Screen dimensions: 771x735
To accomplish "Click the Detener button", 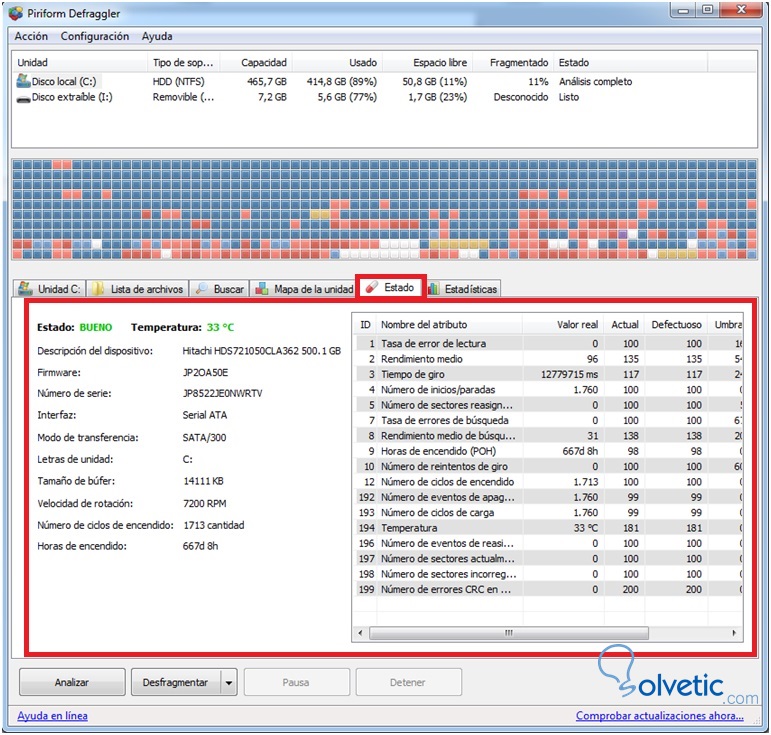I will coord(408,682).
